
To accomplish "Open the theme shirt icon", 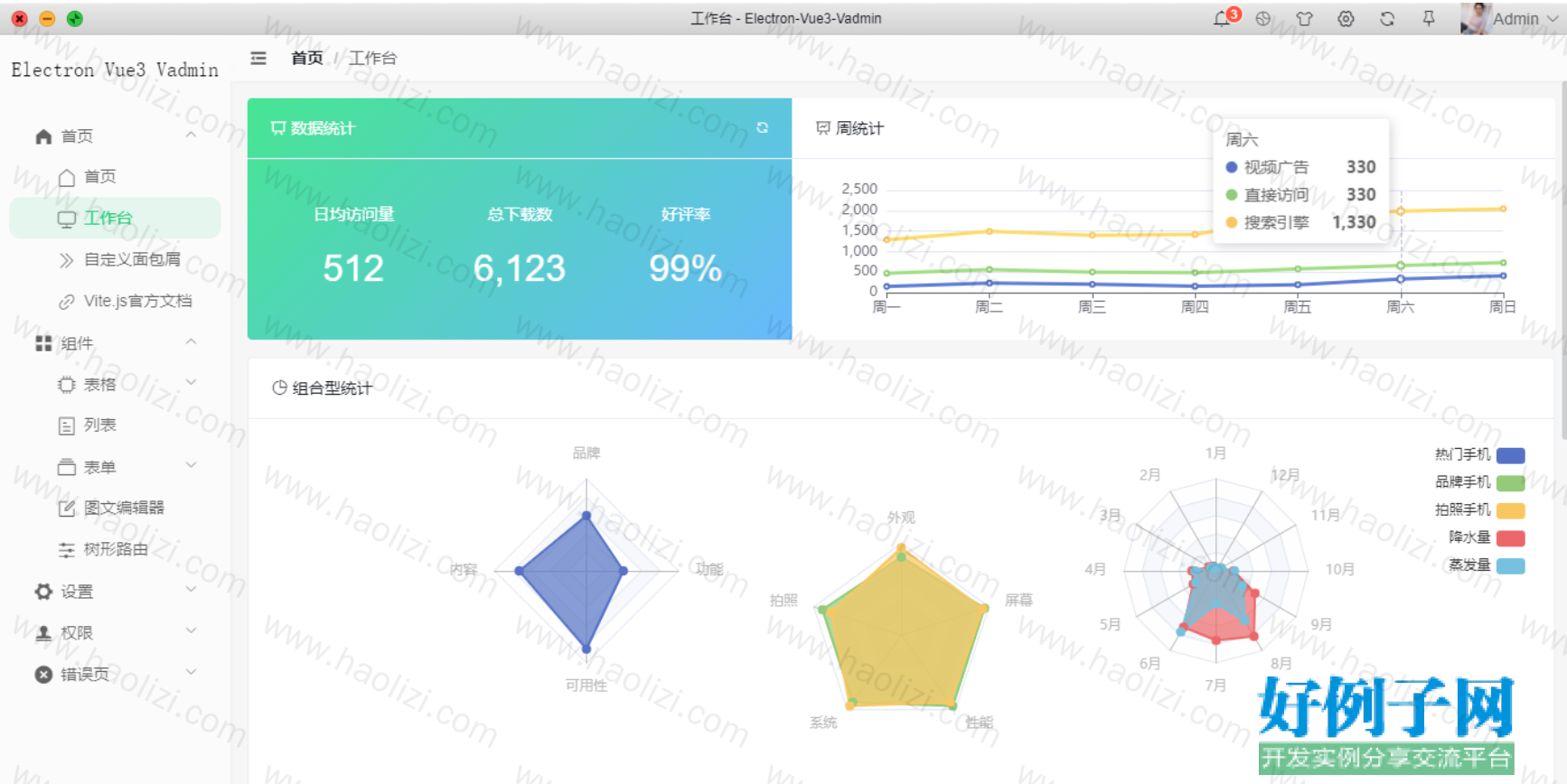I will pyautogui.click(x=1304, y=19).
